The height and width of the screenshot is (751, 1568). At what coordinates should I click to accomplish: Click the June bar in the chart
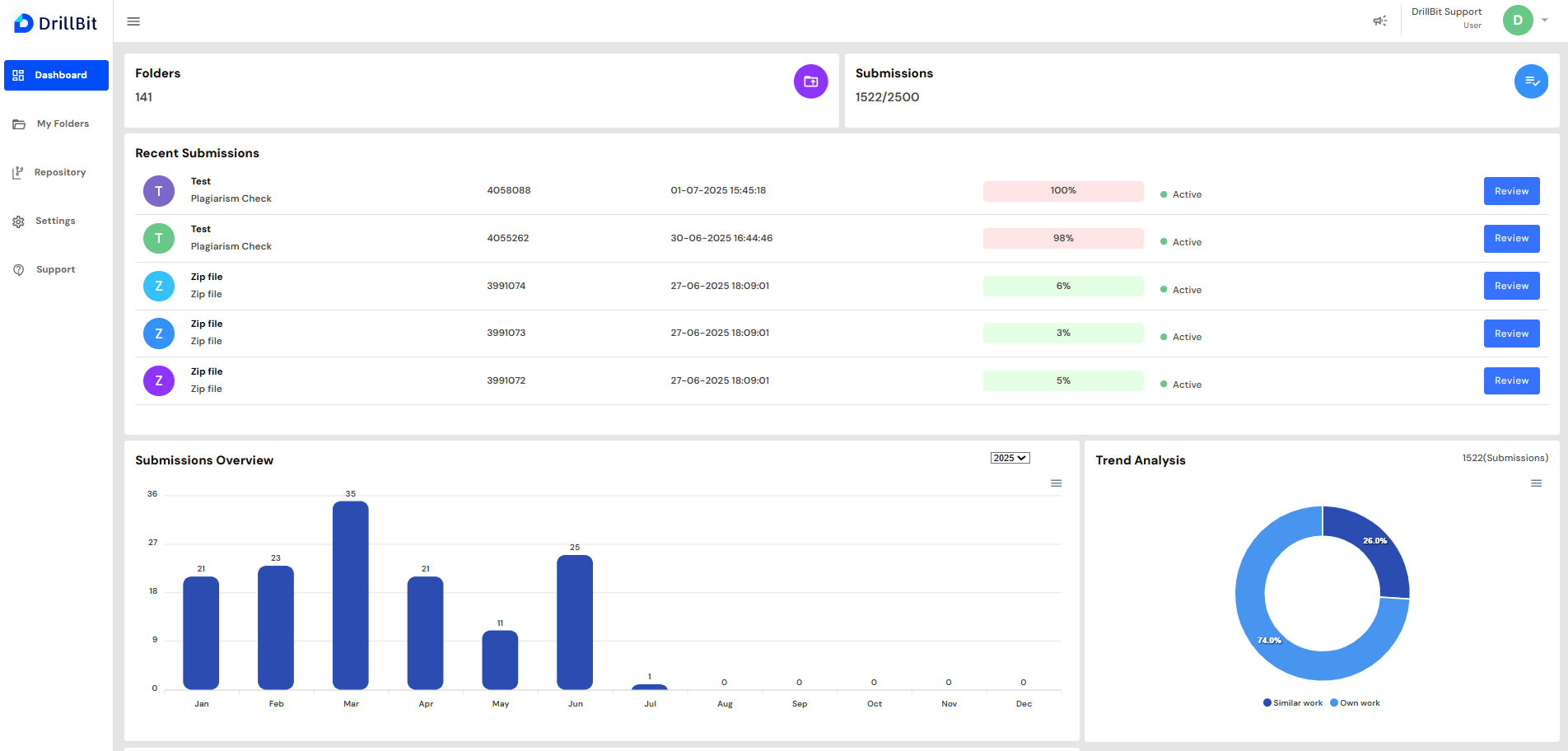click(575, 622)
